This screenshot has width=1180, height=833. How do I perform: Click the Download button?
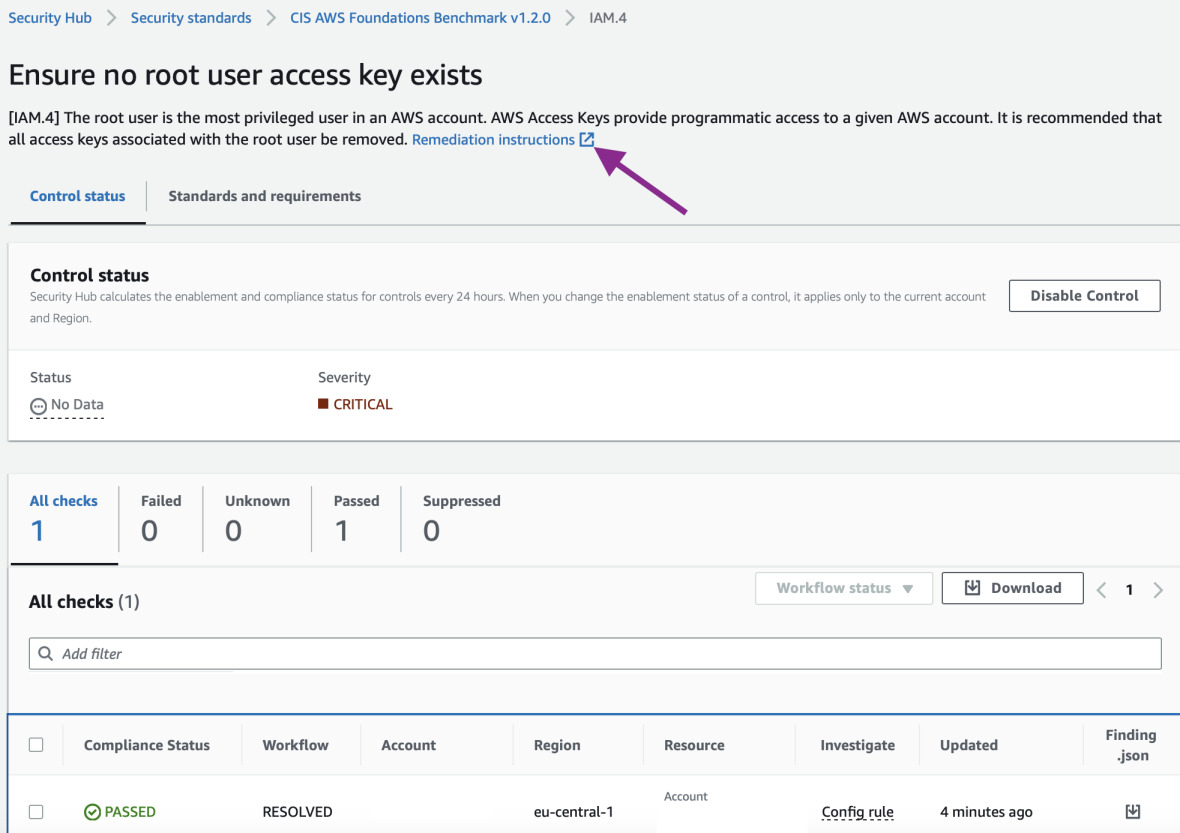tap(1012, 588)
